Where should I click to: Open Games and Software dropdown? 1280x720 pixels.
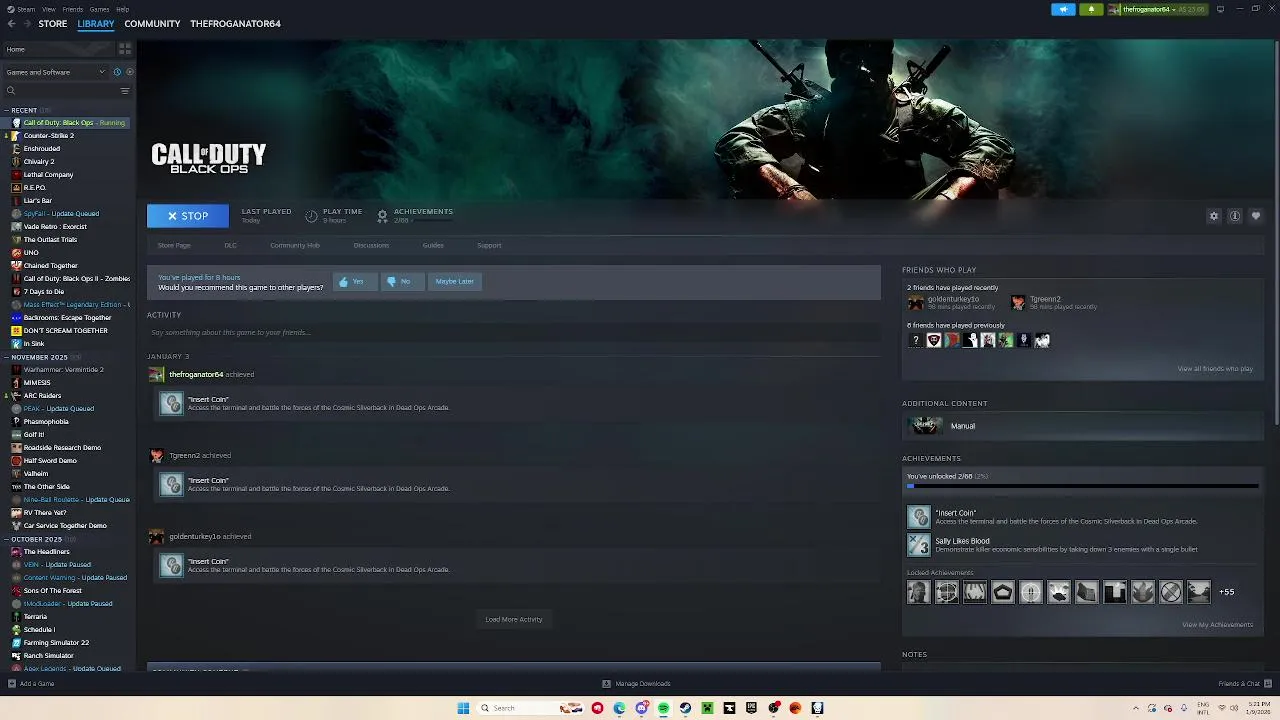55,72
